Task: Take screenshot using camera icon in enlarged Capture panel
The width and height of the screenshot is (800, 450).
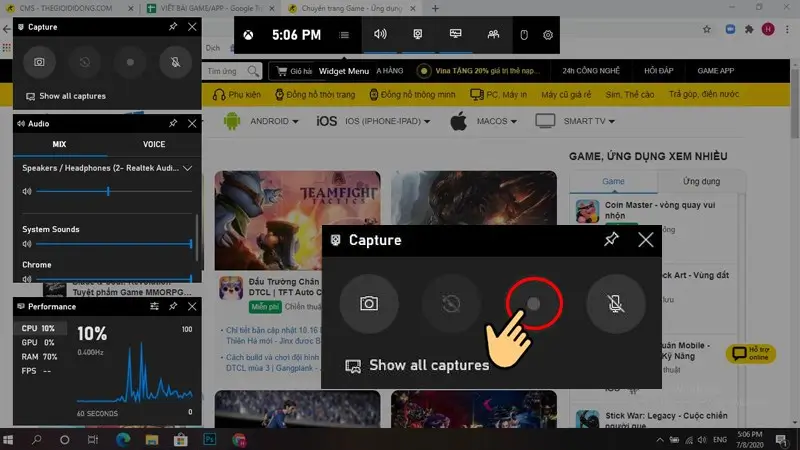Action: click(369, 303)
